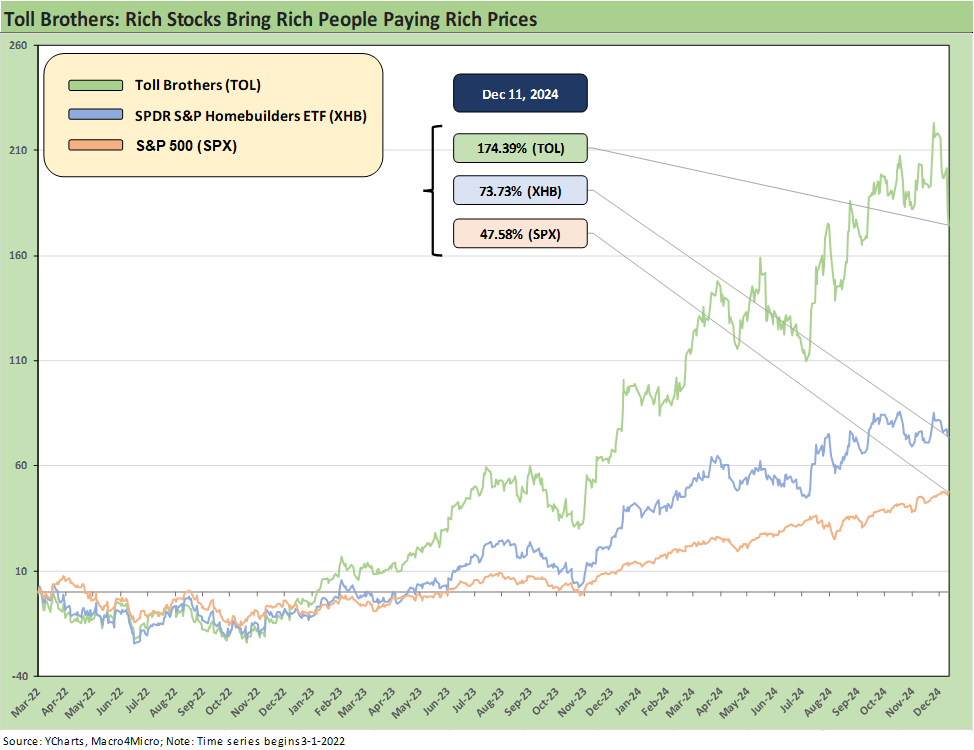Select the 'SPDR S&P Homebuilders ETF (XHB)' legend label
This screenshot has width=974, height=750.
[x=251, y=116]
